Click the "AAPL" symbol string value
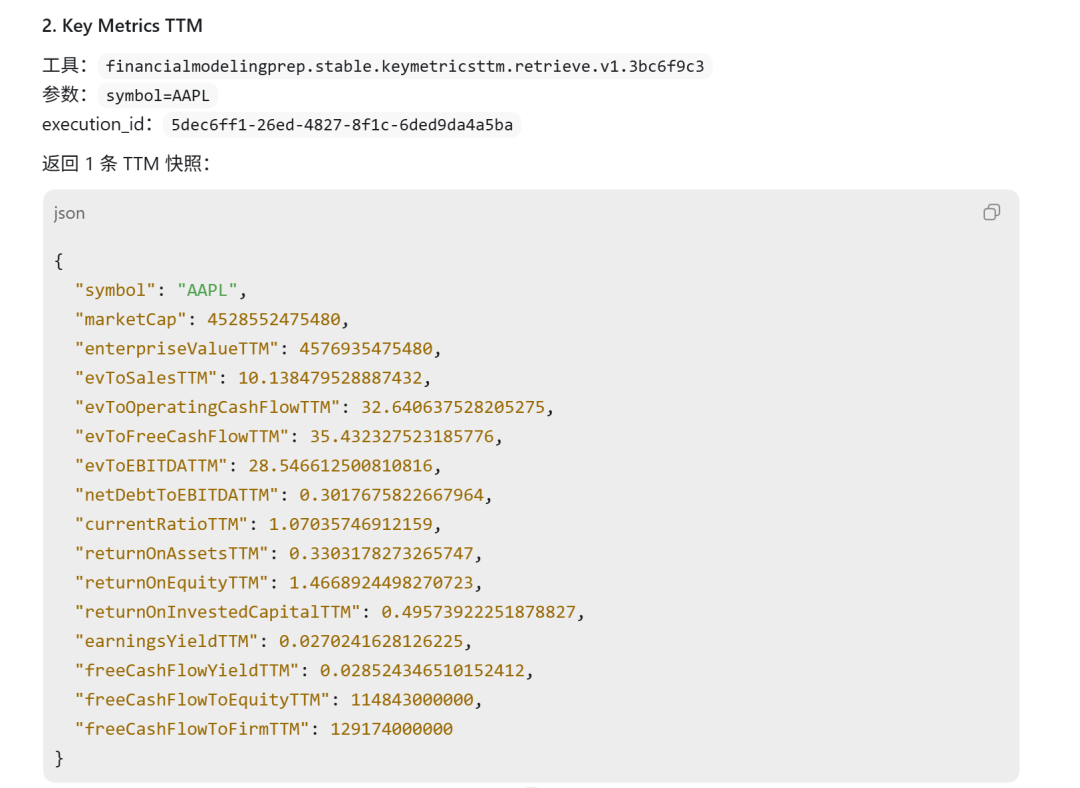1080x788 pixels. [207, 290]
